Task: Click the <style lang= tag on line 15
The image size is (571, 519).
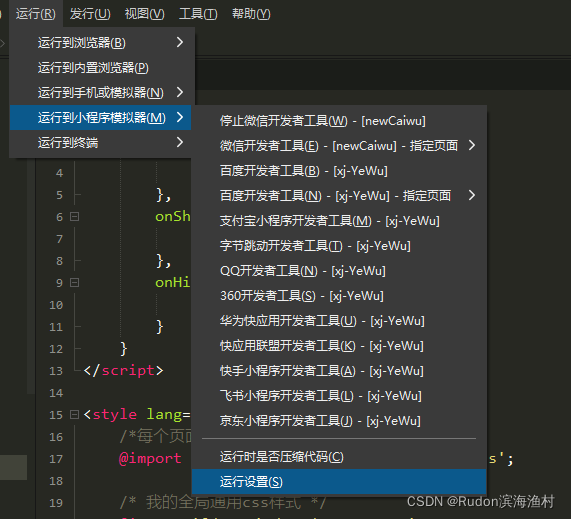Action: coord(137,414)
